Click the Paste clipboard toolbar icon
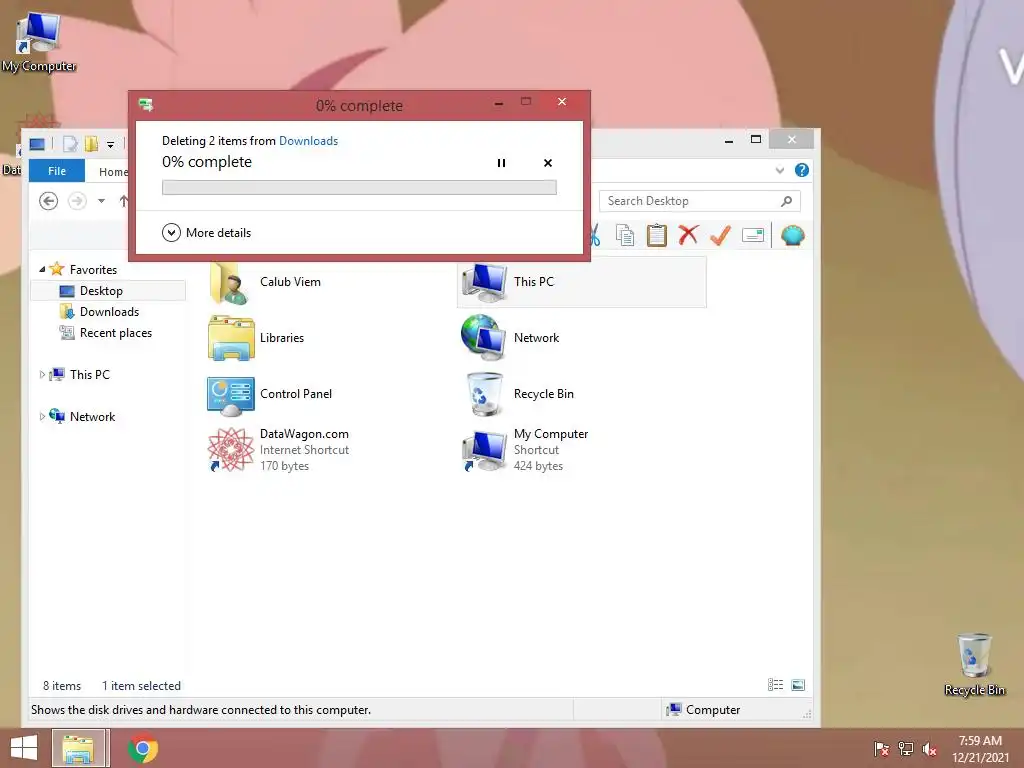Image resolution: width=1024 pixels, height=768 pixels. coord(656,235)
